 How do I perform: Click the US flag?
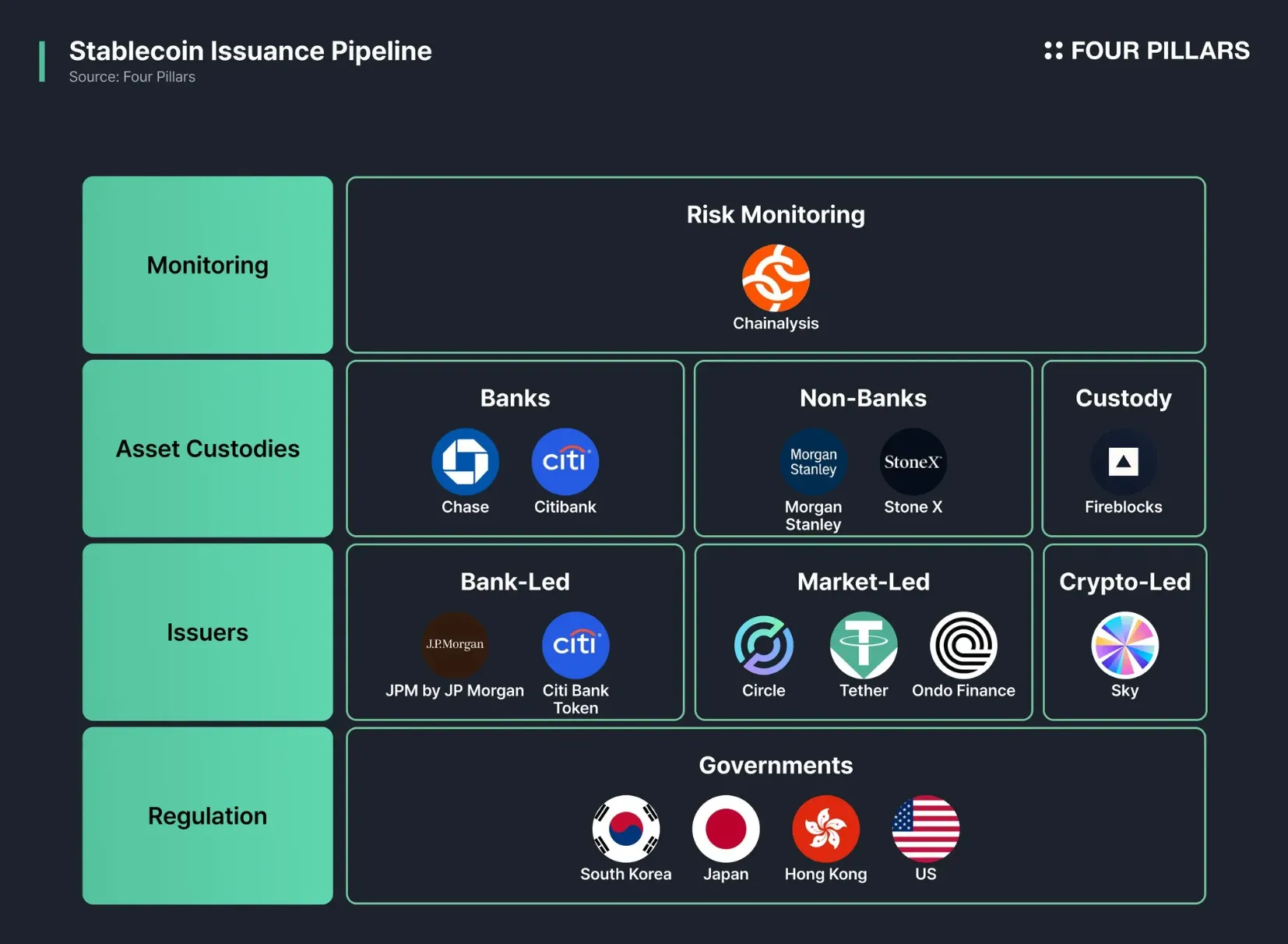925,829
